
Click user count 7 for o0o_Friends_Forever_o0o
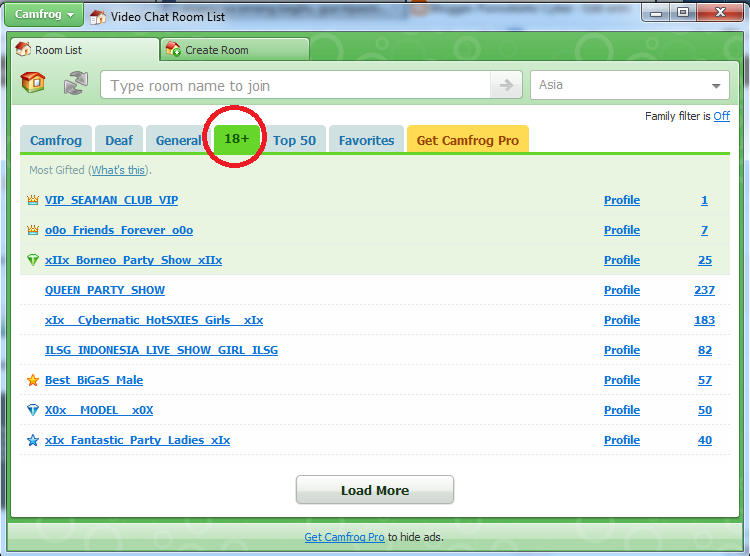[705, 230]
